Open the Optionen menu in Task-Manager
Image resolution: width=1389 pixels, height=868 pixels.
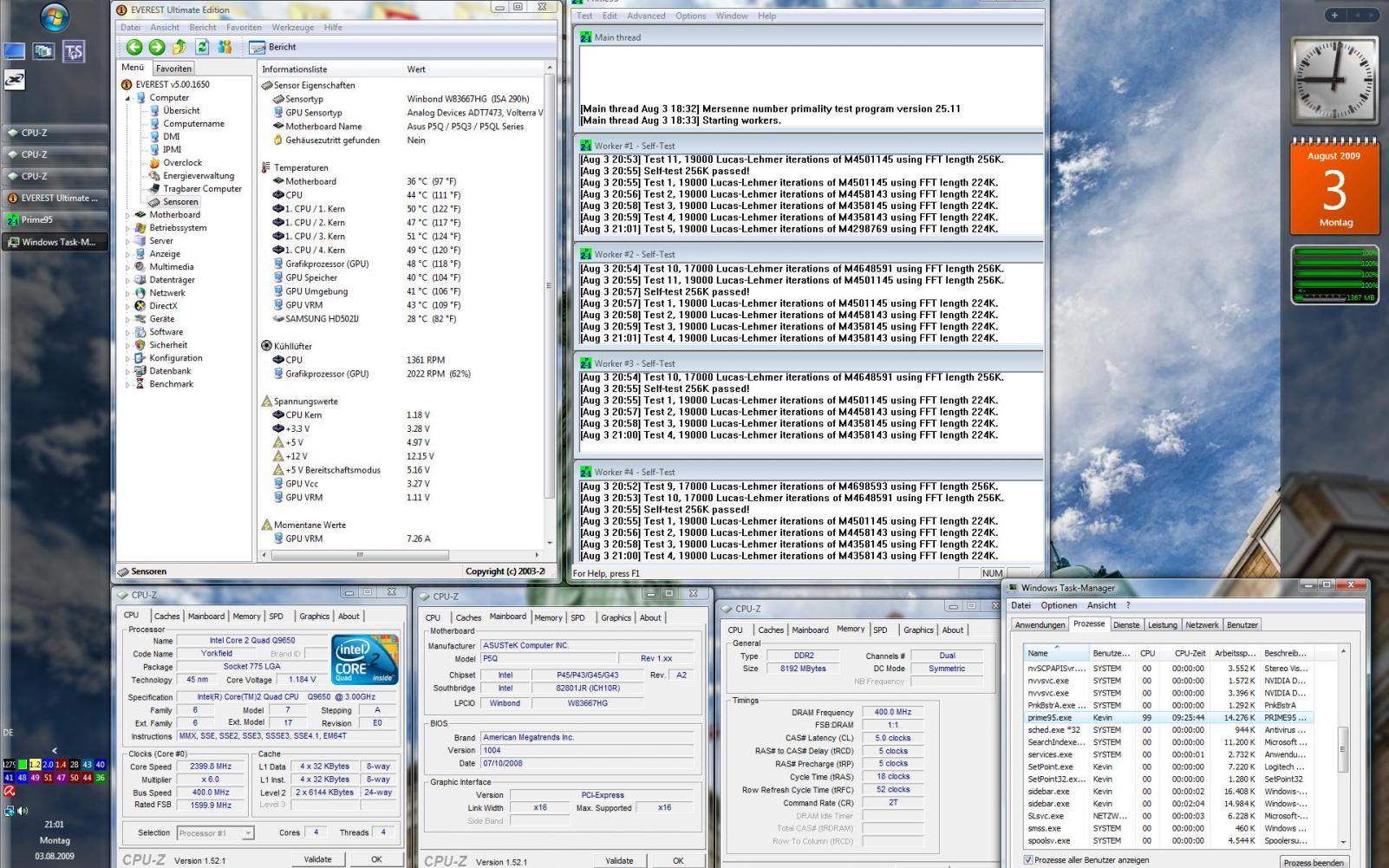1059,605
